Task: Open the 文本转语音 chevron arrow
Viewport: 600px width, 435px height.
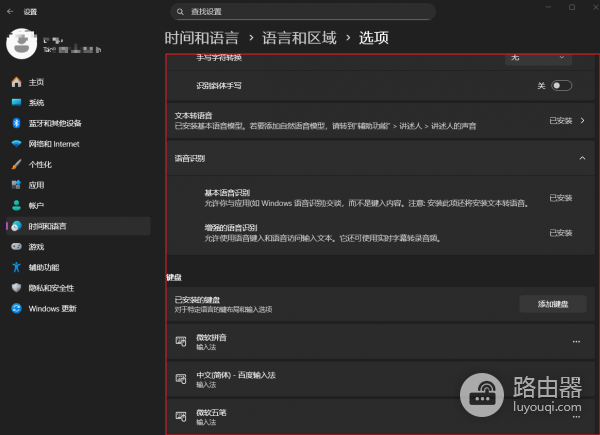Action: 582,121
